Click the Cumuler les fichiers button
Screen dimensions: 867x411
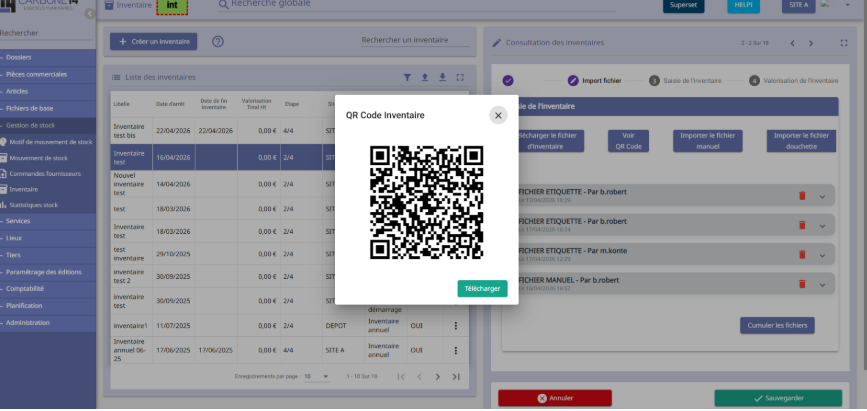click(x=777, y=325)
